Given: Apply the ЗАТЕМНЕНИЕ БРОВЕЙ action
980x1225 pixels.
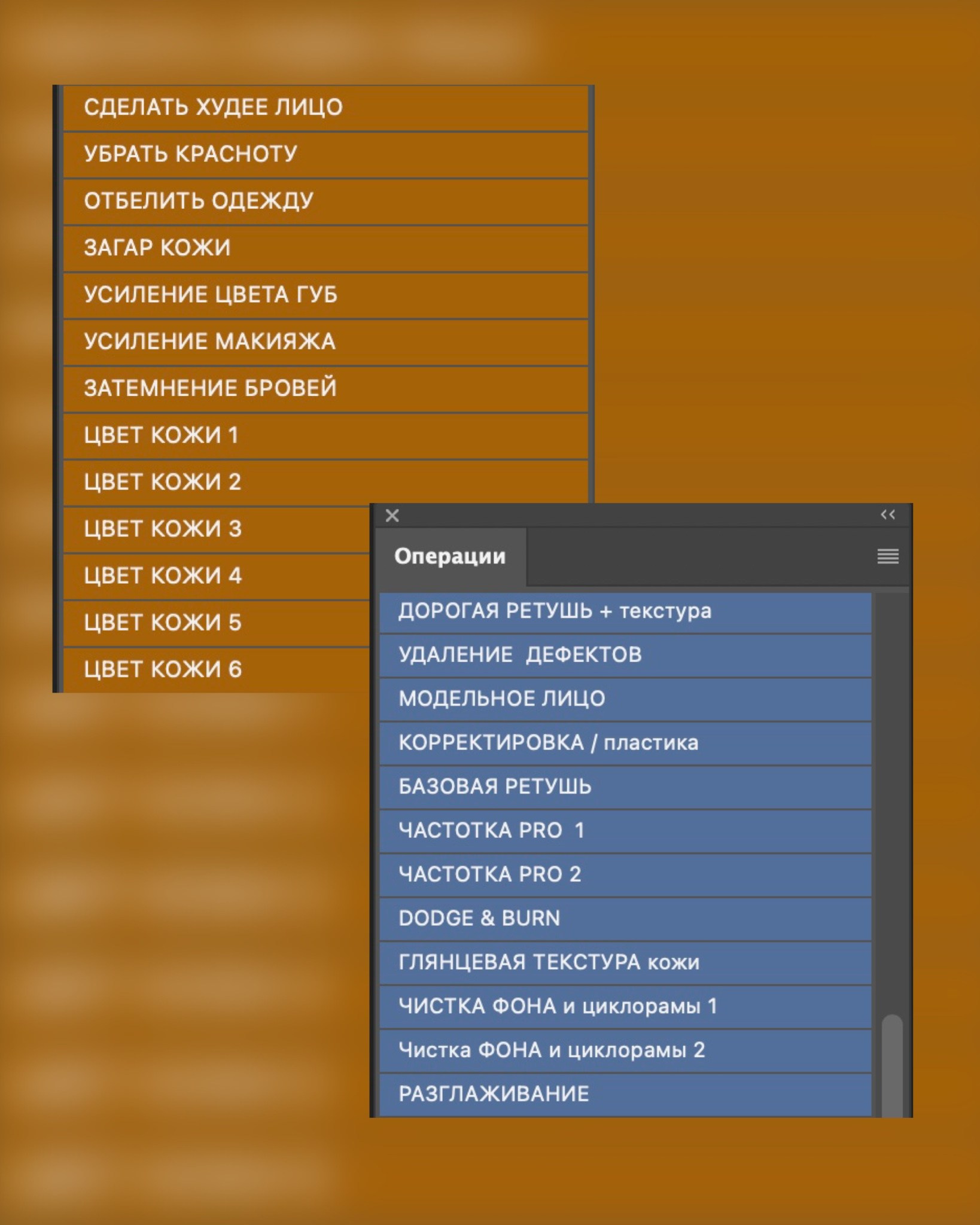Looking at the screenshot, I should pos(325,389).
